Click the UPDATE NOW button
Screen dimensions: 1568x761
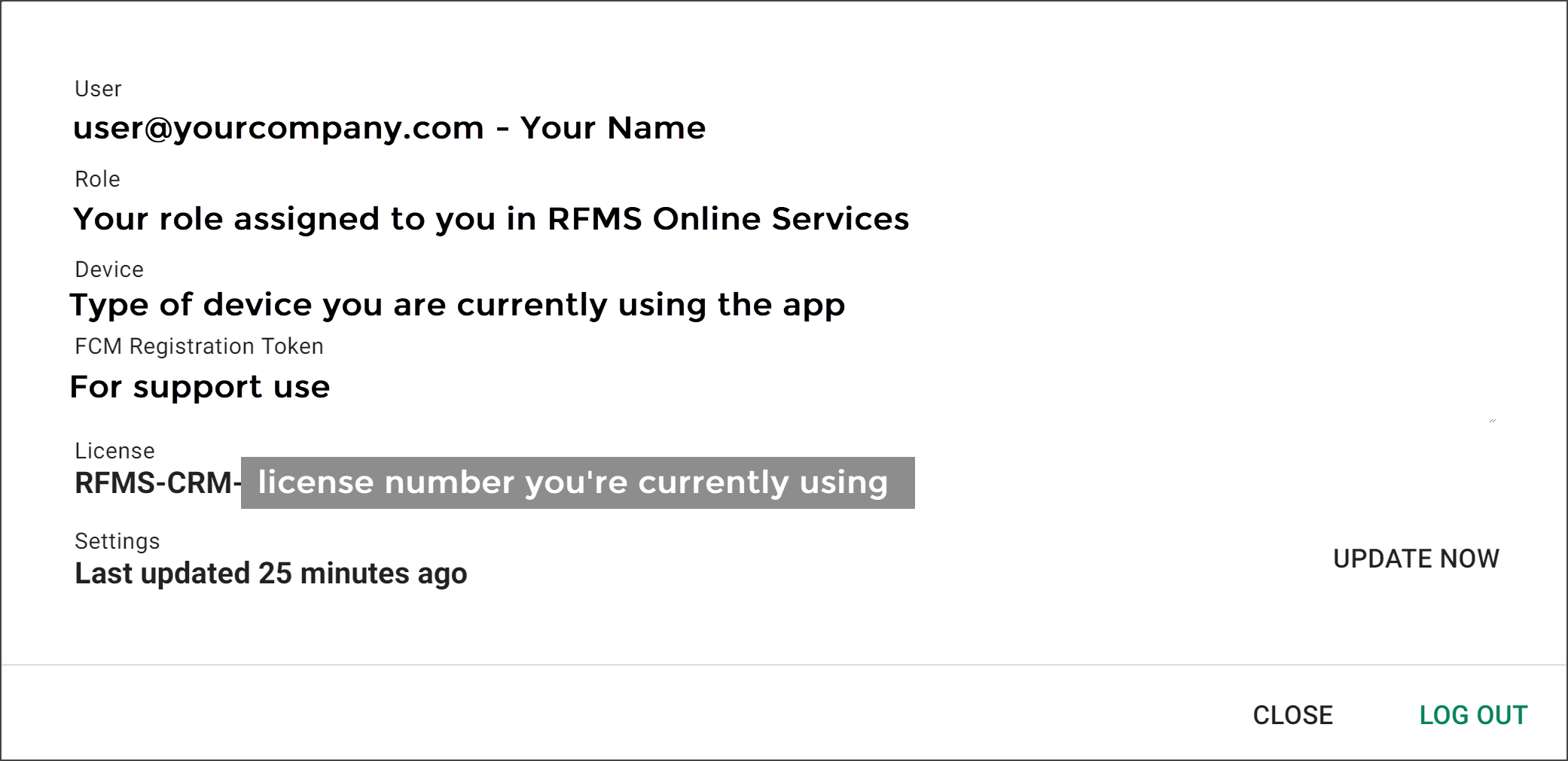tap(1416, 559)
